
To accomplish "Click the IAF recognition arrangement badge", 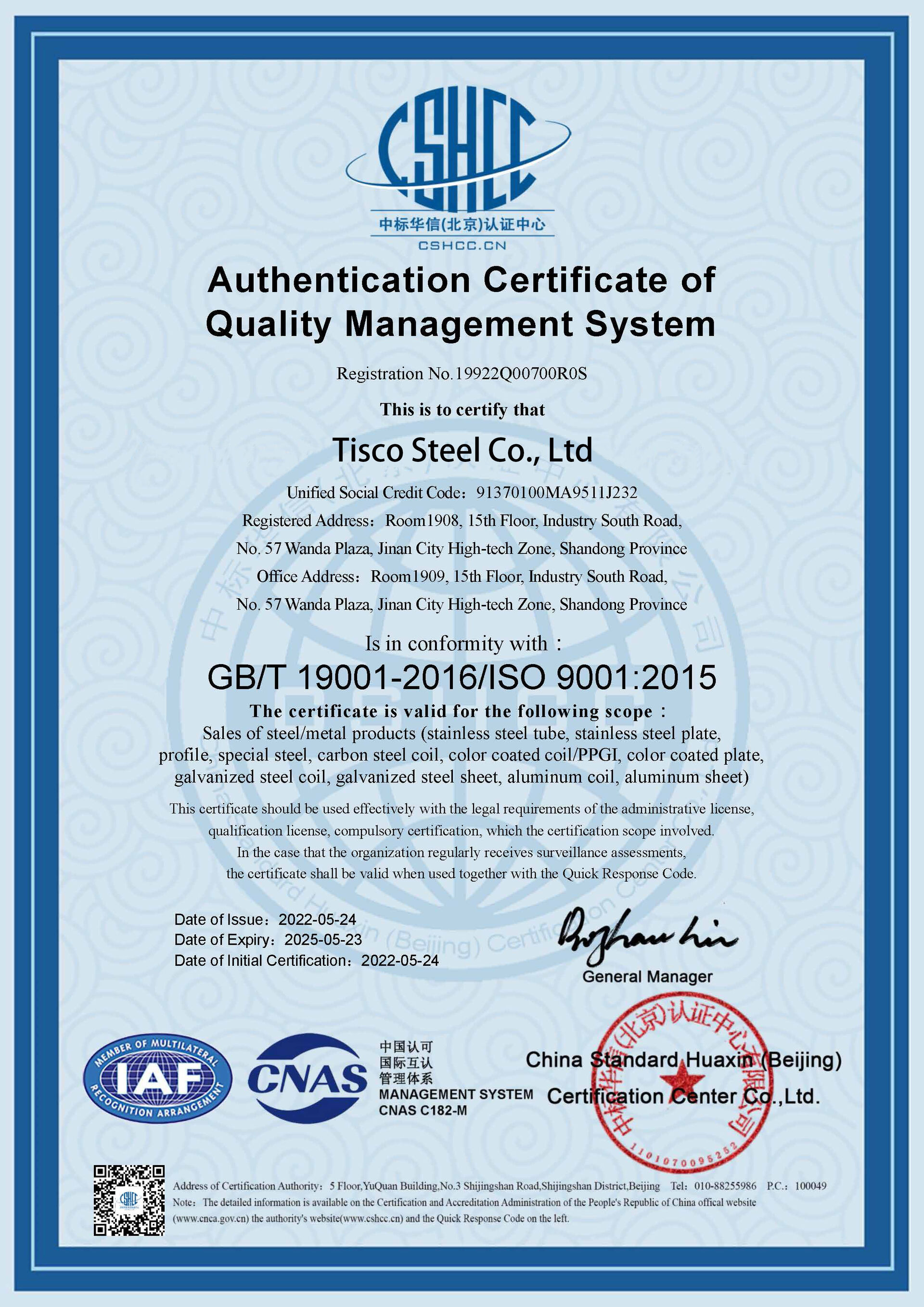I will [158, 1078].
